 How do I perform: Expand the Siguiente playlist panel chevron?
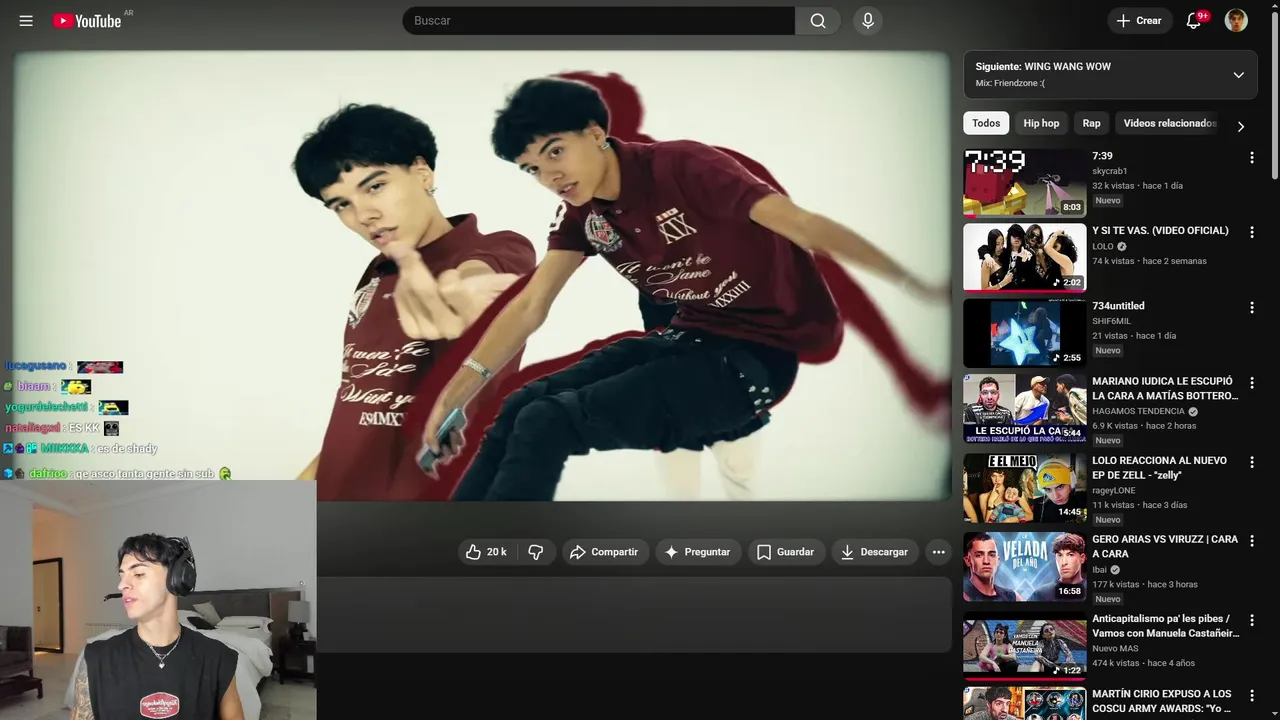pyautogui.click(x=1238, y=75)
